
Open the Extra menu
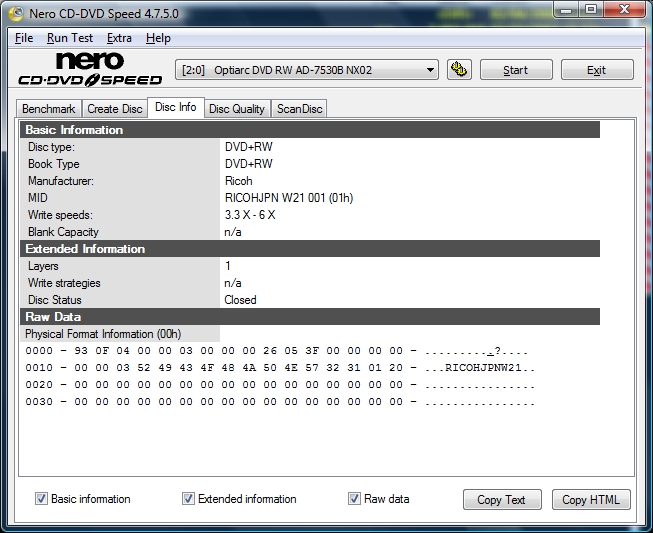(119, 38)
